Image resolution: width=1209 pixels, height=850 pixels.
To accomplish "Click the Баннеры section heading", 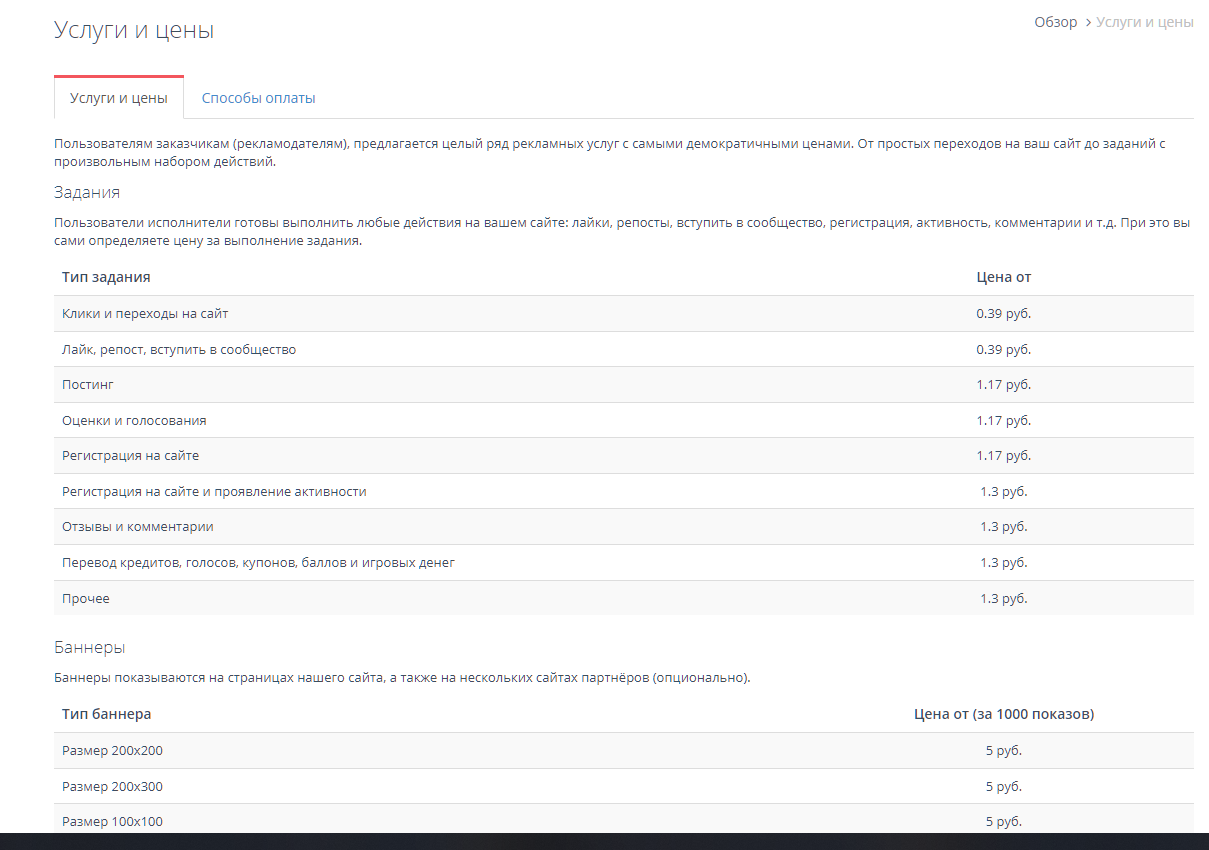I will tap(90, 647).
